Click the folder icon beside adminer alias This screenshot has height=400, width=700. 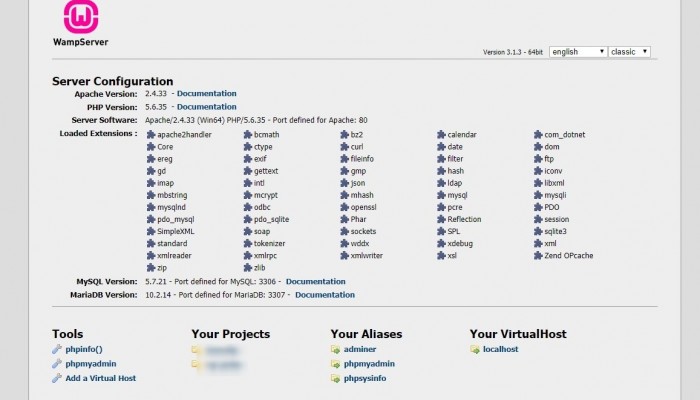tap(335, 350)
